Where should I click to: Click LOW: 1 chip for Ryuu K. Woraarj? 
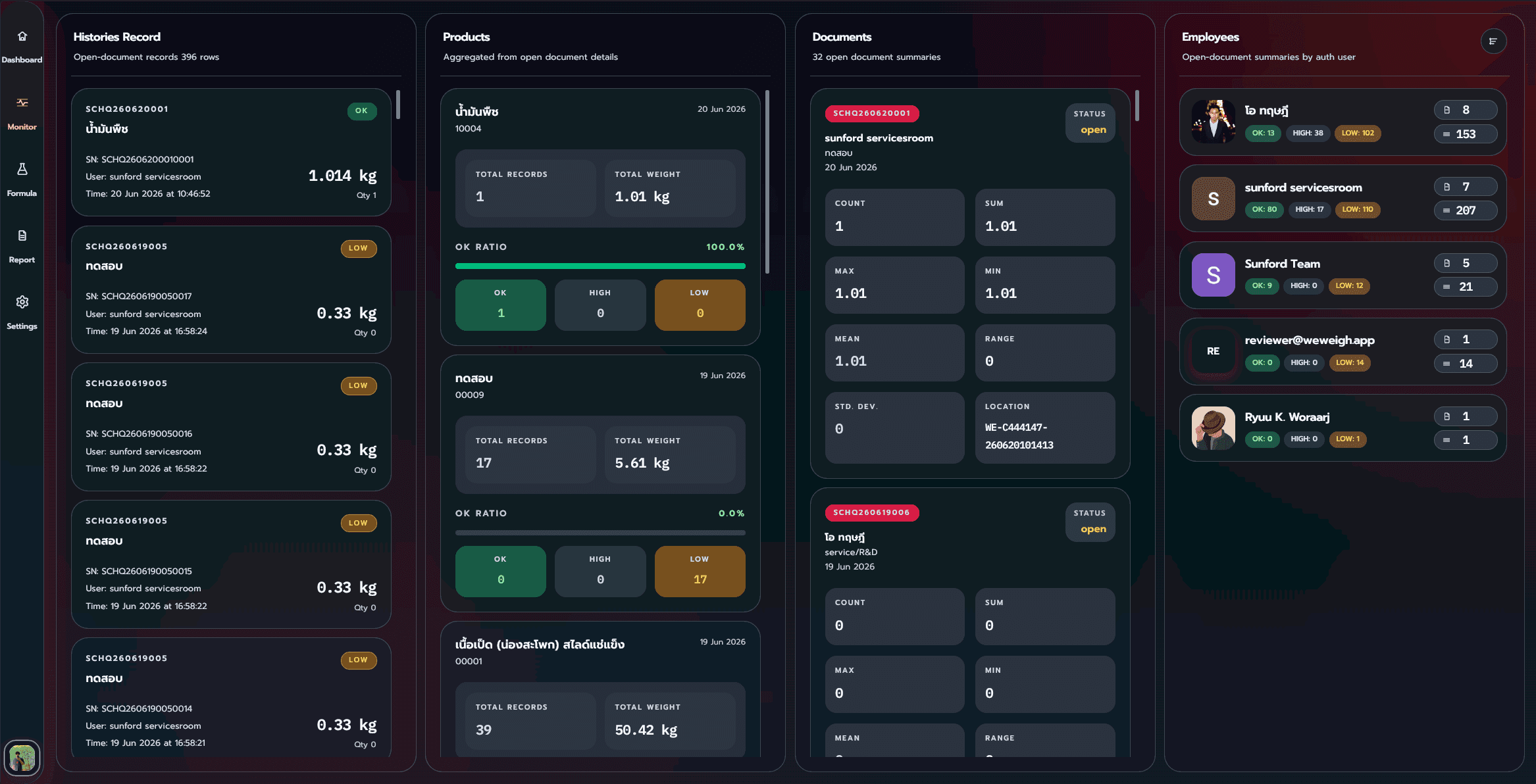(x=1348, y=439)
